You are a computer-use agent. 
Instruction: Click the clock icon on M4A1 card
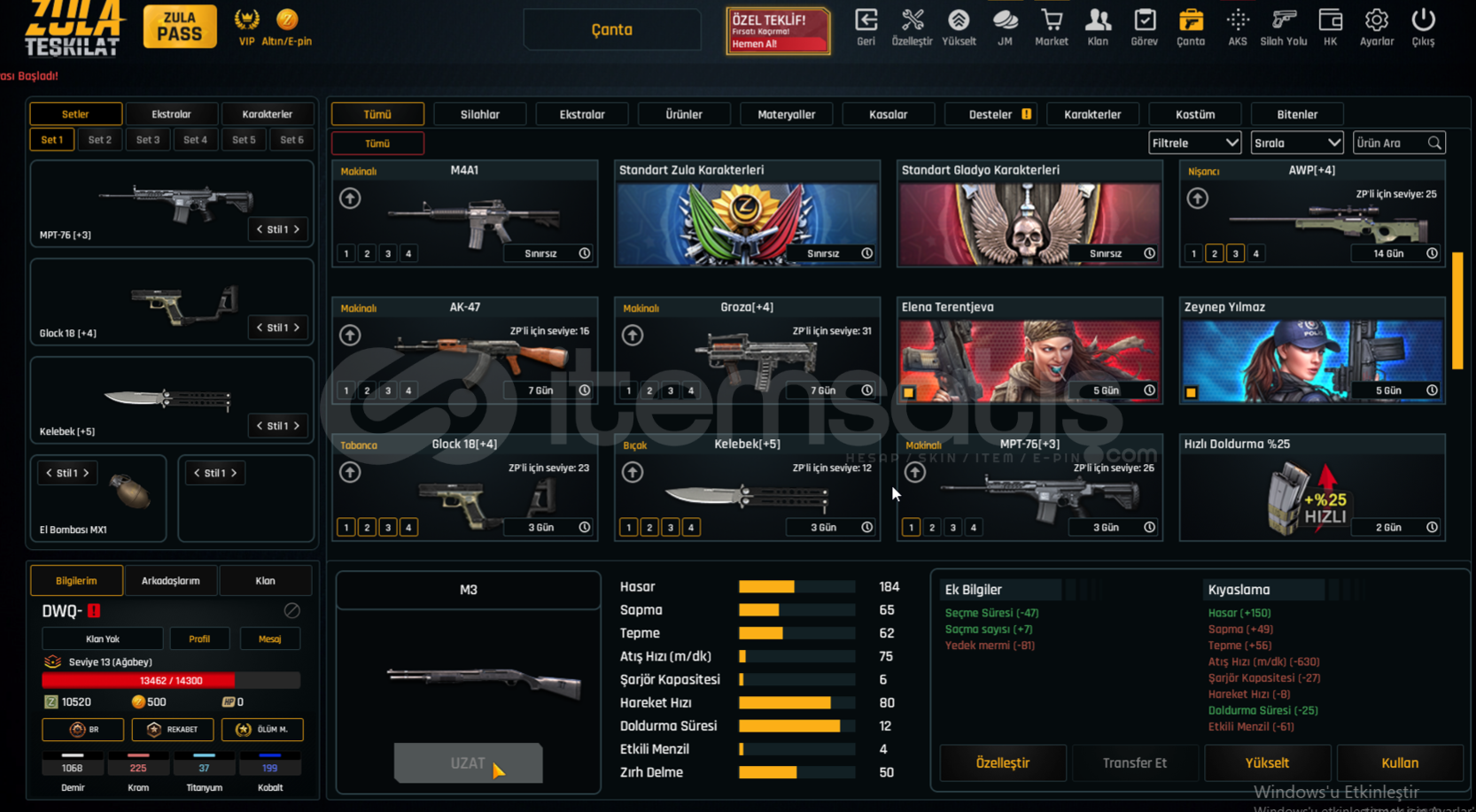tap(585, 253)
